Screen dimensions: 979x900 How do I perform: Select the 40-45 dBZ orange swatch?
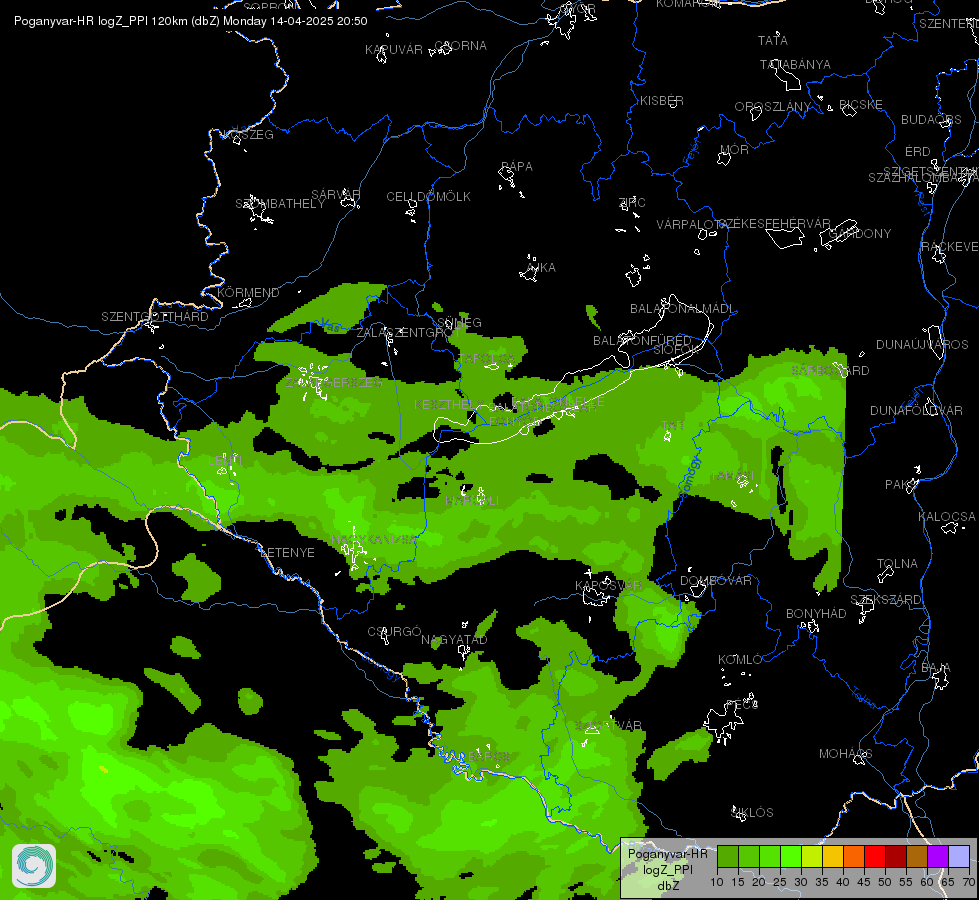854,857
